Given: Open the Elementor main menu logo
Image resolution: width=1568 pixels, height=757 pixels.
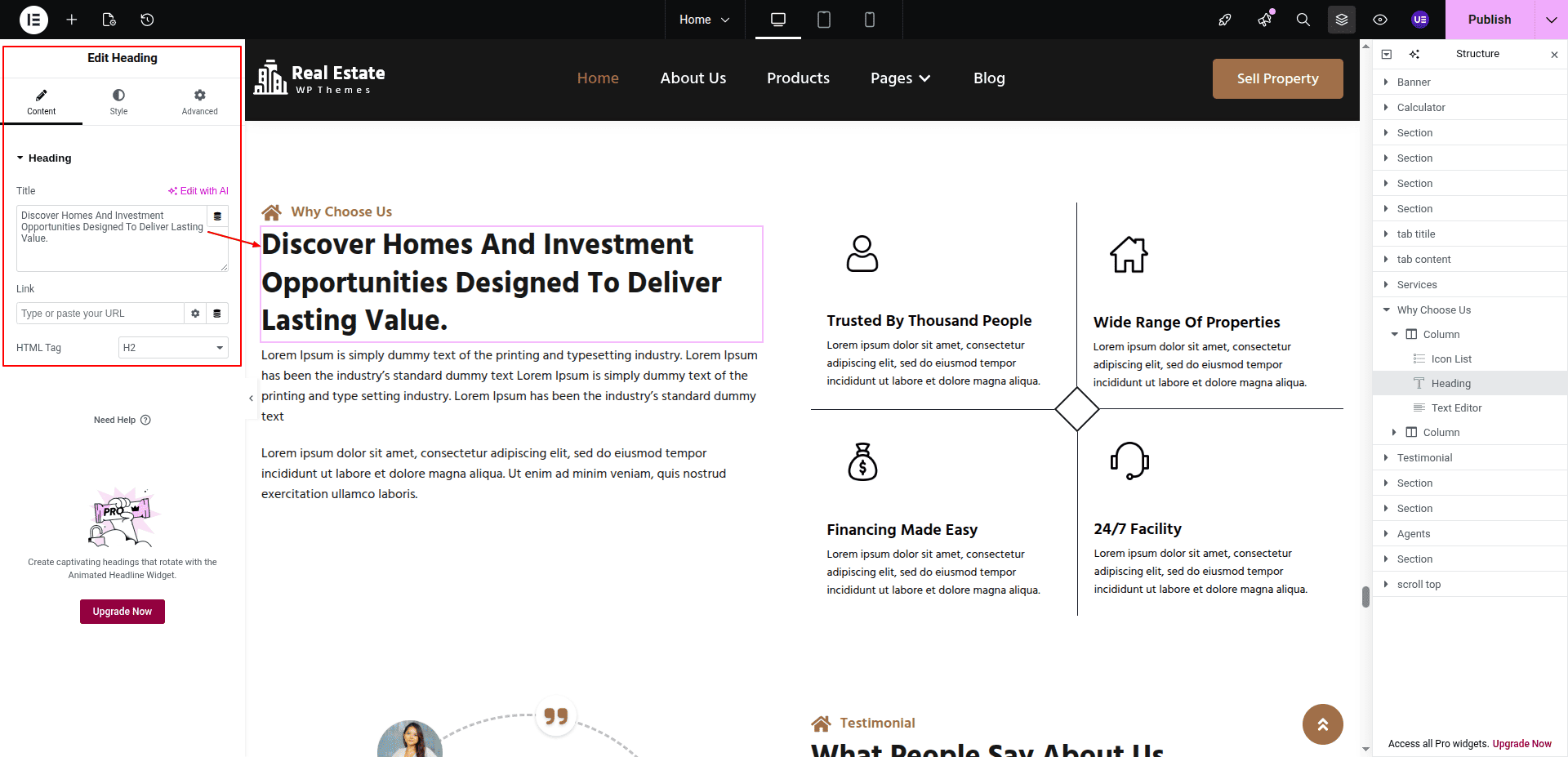Looking at the screenshot, I should 33,20.
